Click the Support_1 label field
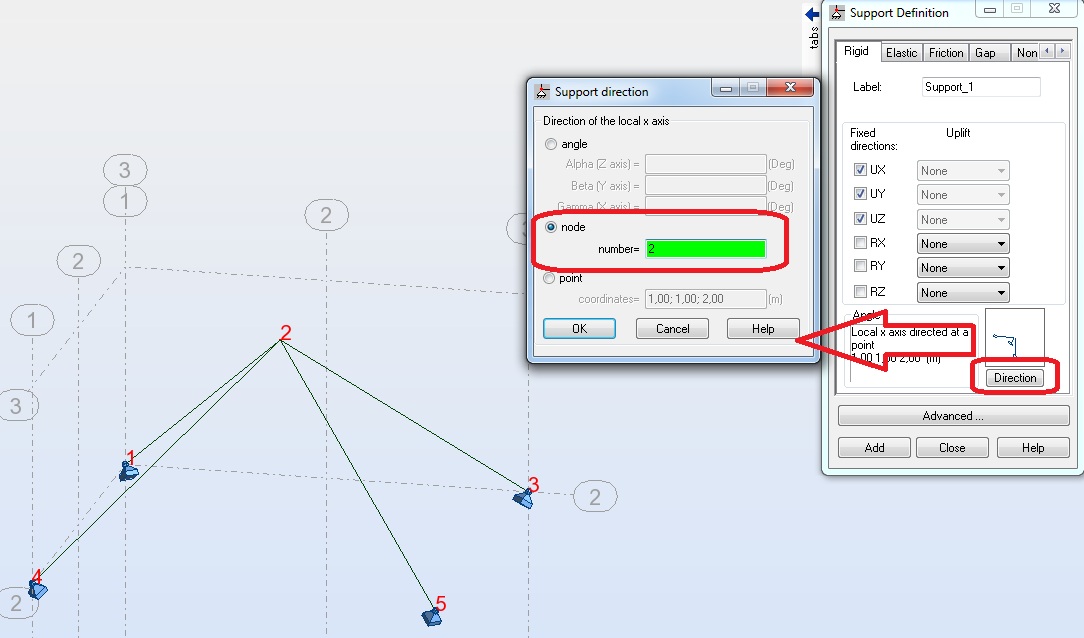Viewport: 1084px width, 638px height. click(981, 87)
